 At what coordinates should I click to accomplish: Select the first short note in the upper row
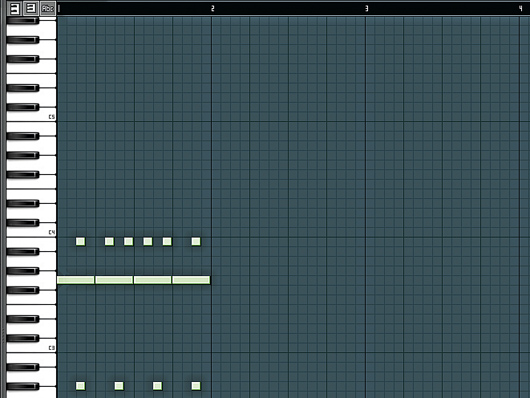(x=80, y=241)
